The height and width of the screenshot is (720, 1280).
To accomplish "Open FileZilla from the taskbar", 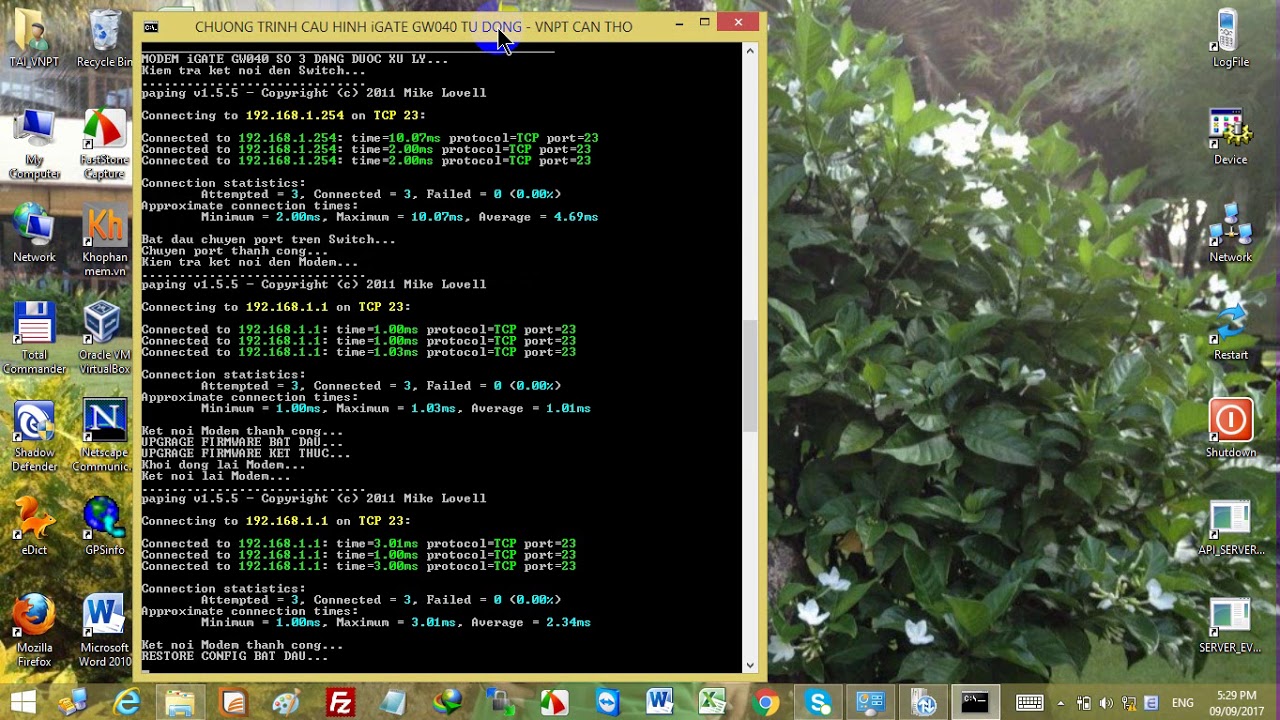I will [340, 703].
